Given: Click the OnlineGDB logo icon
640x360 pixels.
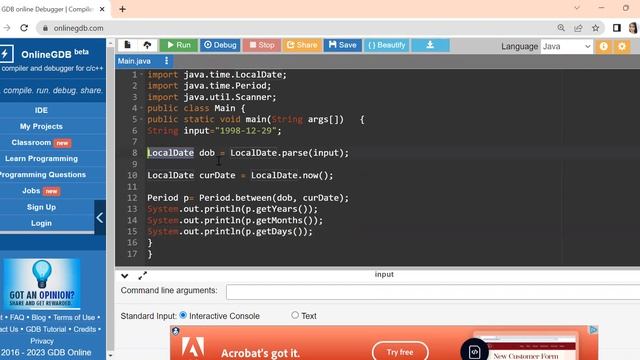Looking at the screenshot, I should click(6, 54).
